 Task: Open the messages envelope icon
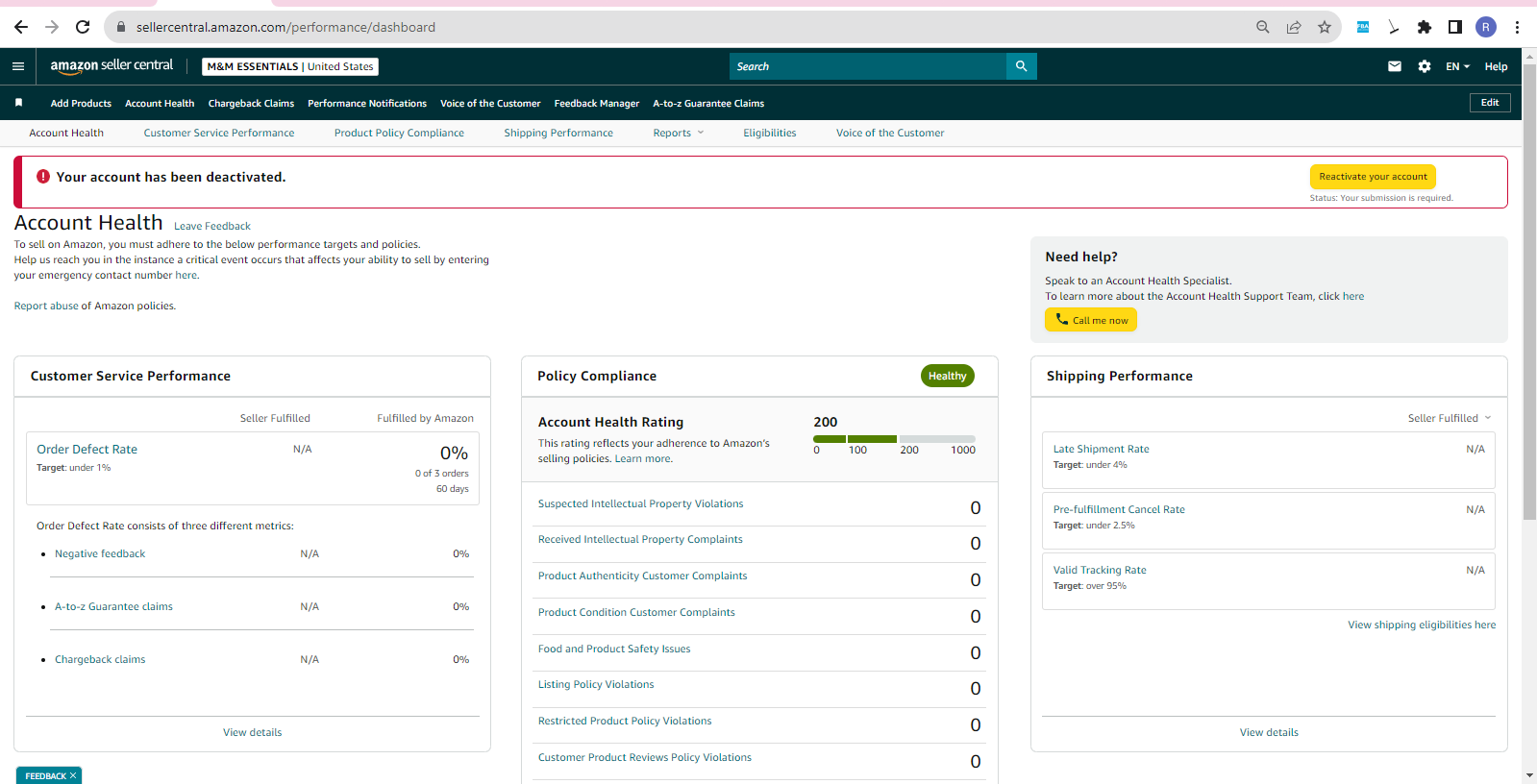pos(1395,66)
